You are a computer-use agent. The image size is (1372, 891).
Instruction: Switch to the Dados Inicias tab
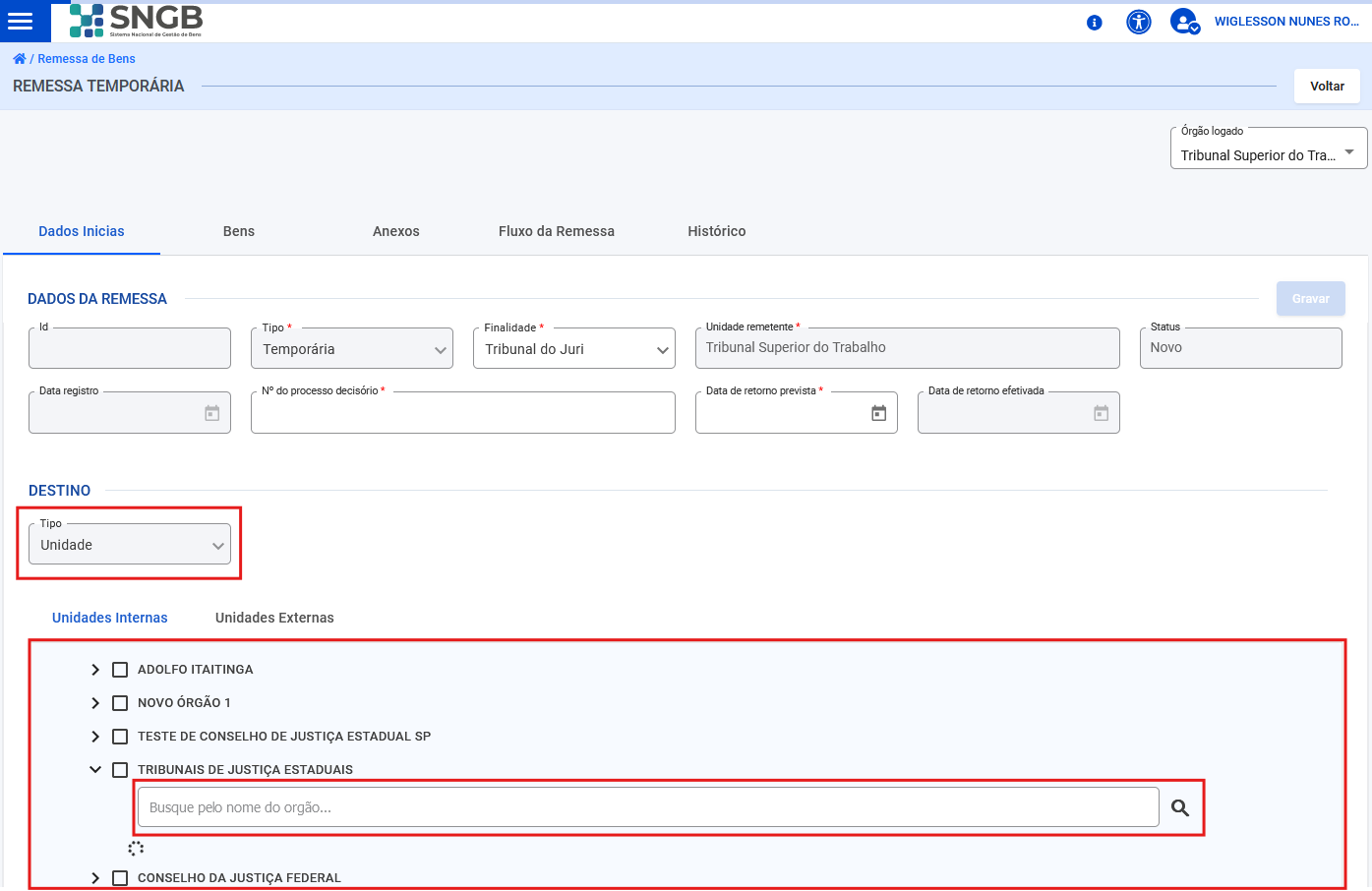coord(82,231)
